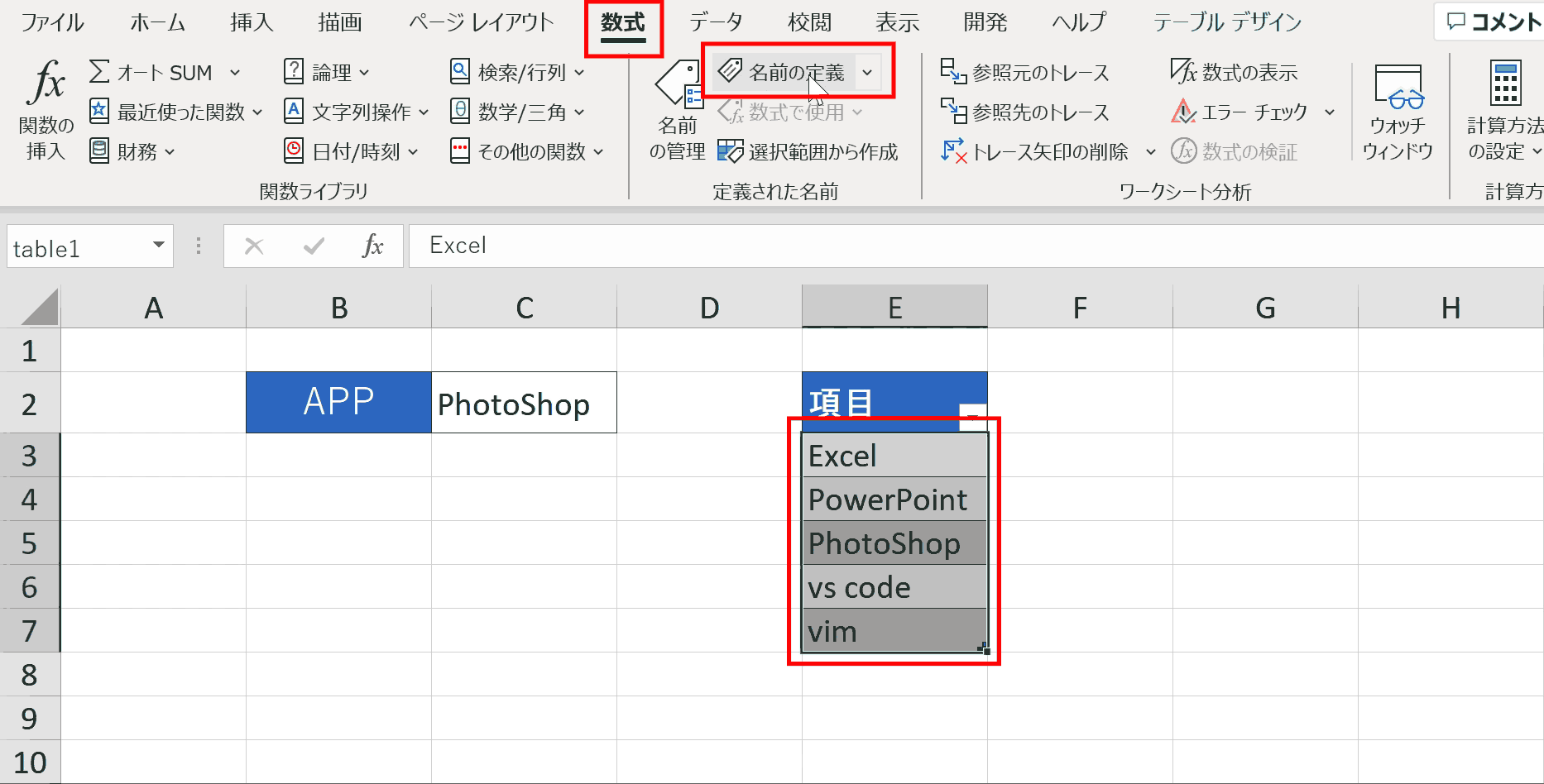The image size is (1544, 784).
Task: Click the formula bar options dots
Action: click(x=199, y=246)
